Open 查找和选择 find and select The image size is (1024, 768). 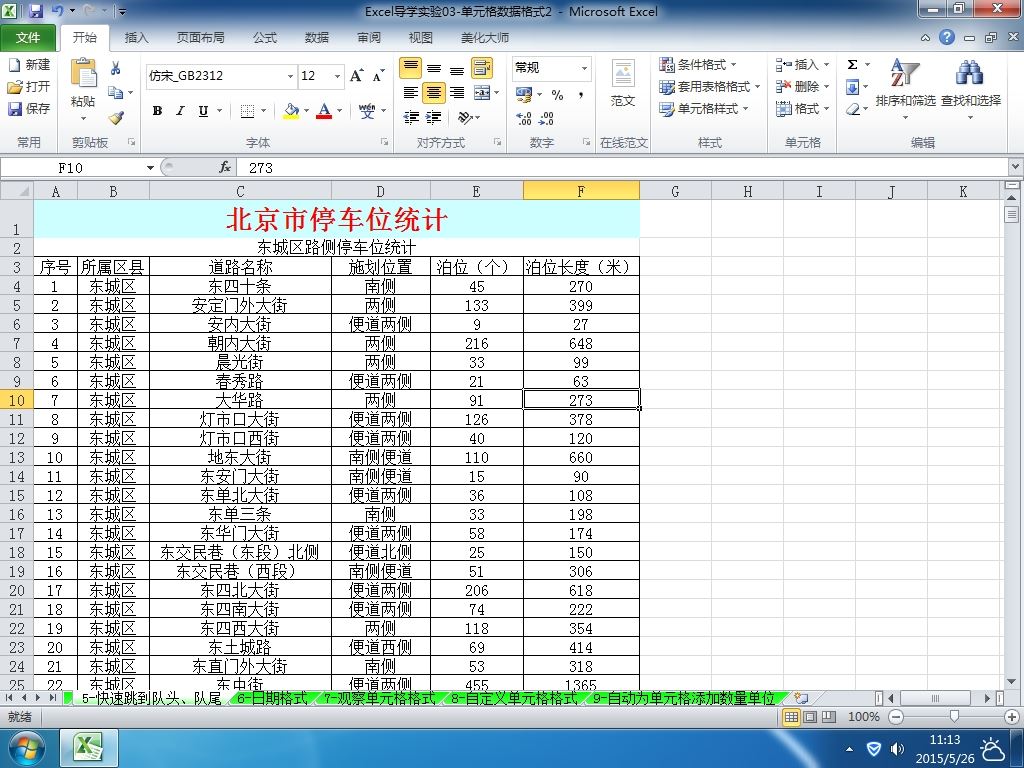point(970,88)
